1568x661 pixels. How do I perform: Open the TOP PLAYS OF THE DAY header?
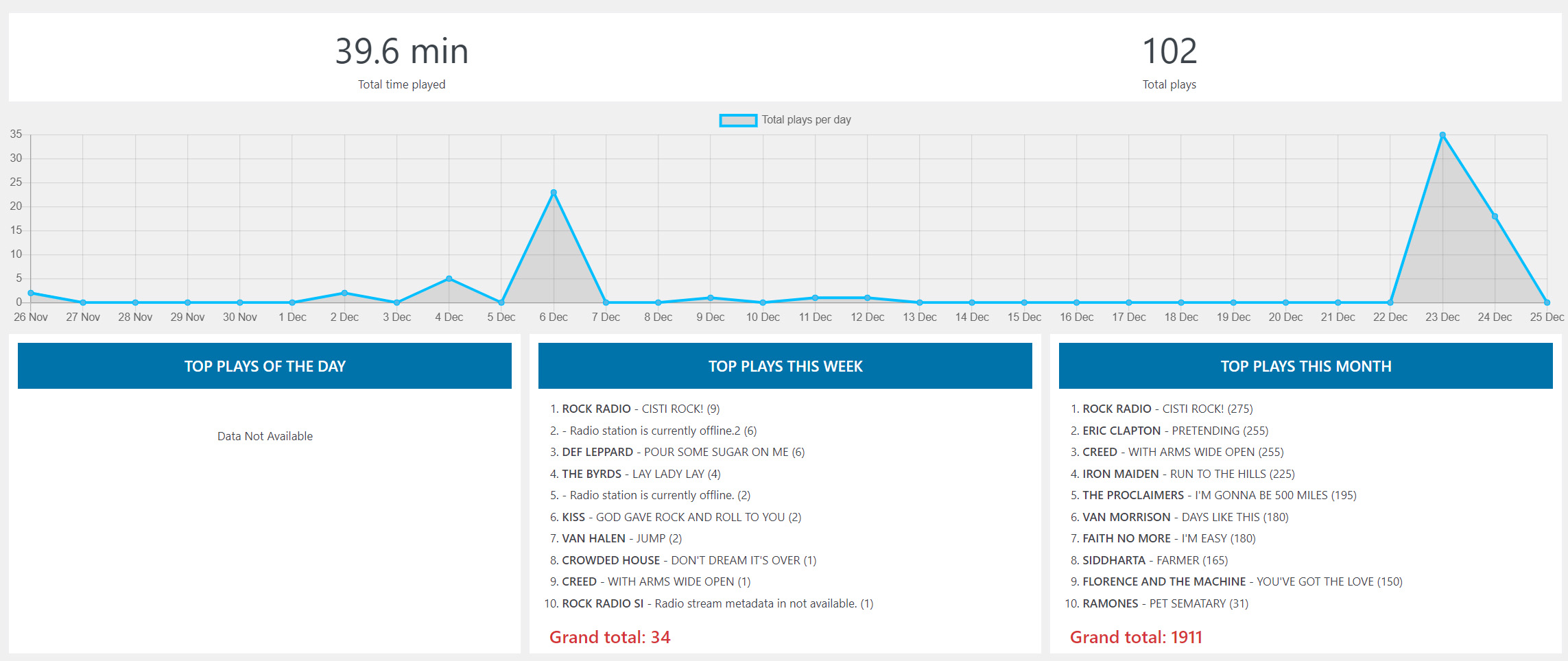[265, 366]
